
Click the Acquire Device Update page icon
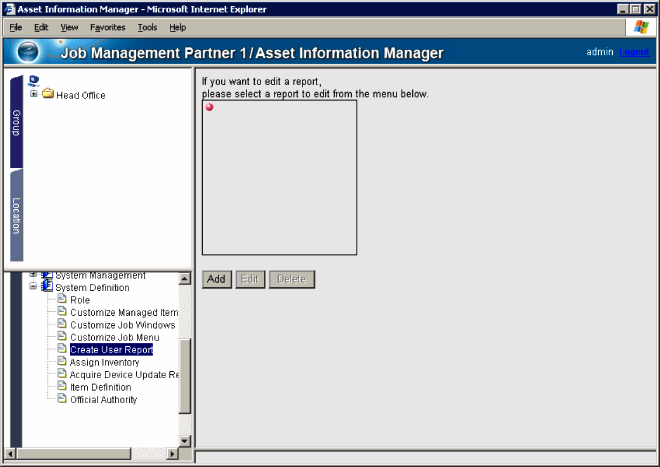pyautogui.click(x=62, y=374)
